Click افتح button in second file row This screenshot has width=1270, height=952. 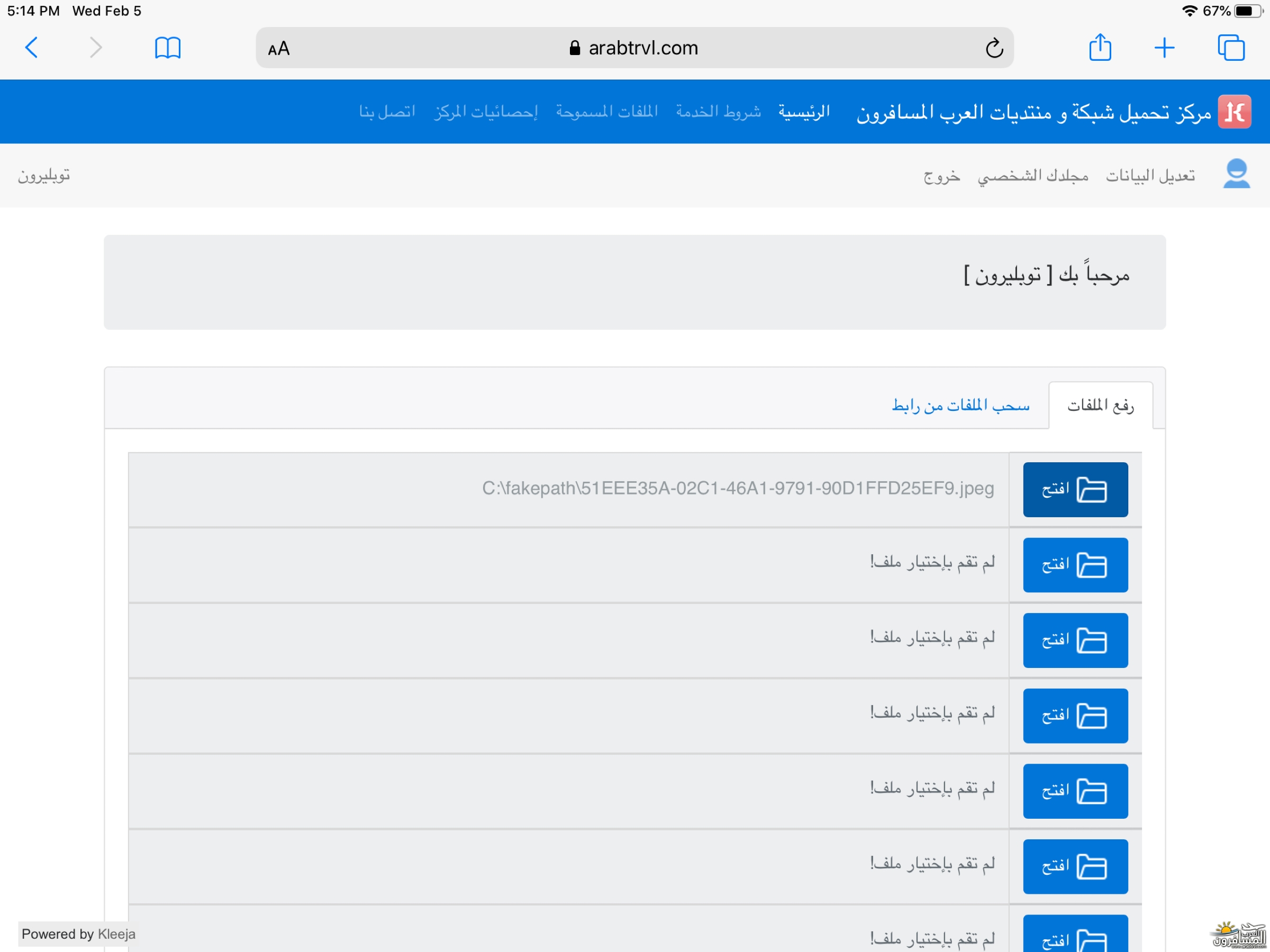(x=1075, y=565)
